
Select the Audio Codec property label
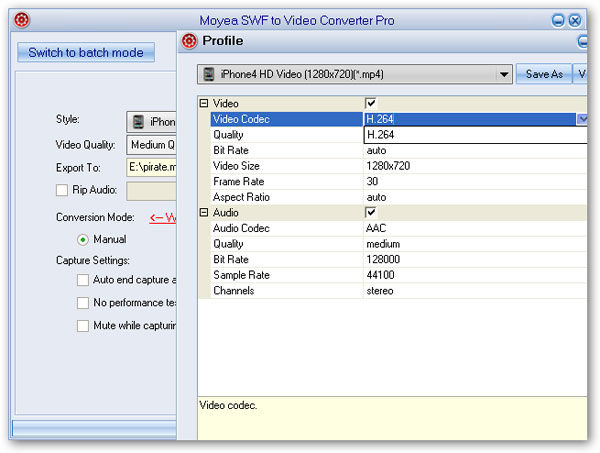coord(241,228)
